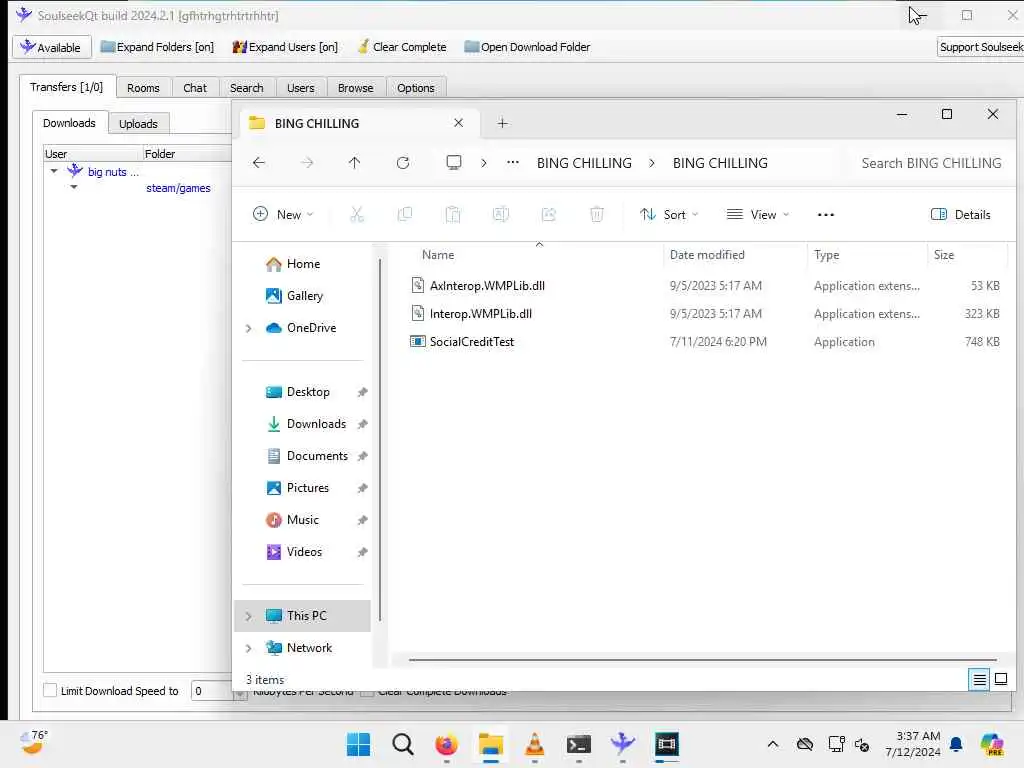Select the Interop.WMPLib.dll file
Image resolution: width=1024 pixels, height=768 pixels.
[704, 313]
